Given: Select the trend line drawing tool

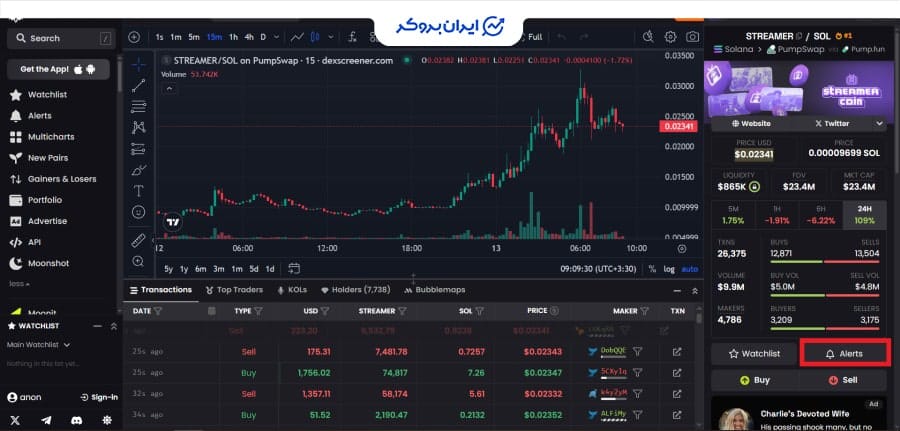Looking at the screenshot, I should (138, 84).
